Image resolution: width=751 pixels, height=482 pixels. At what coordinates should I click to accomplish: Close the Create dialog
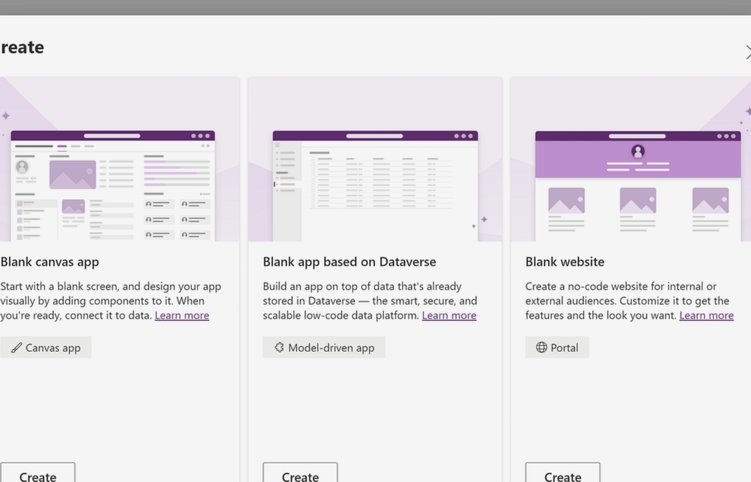click(747, 53)
